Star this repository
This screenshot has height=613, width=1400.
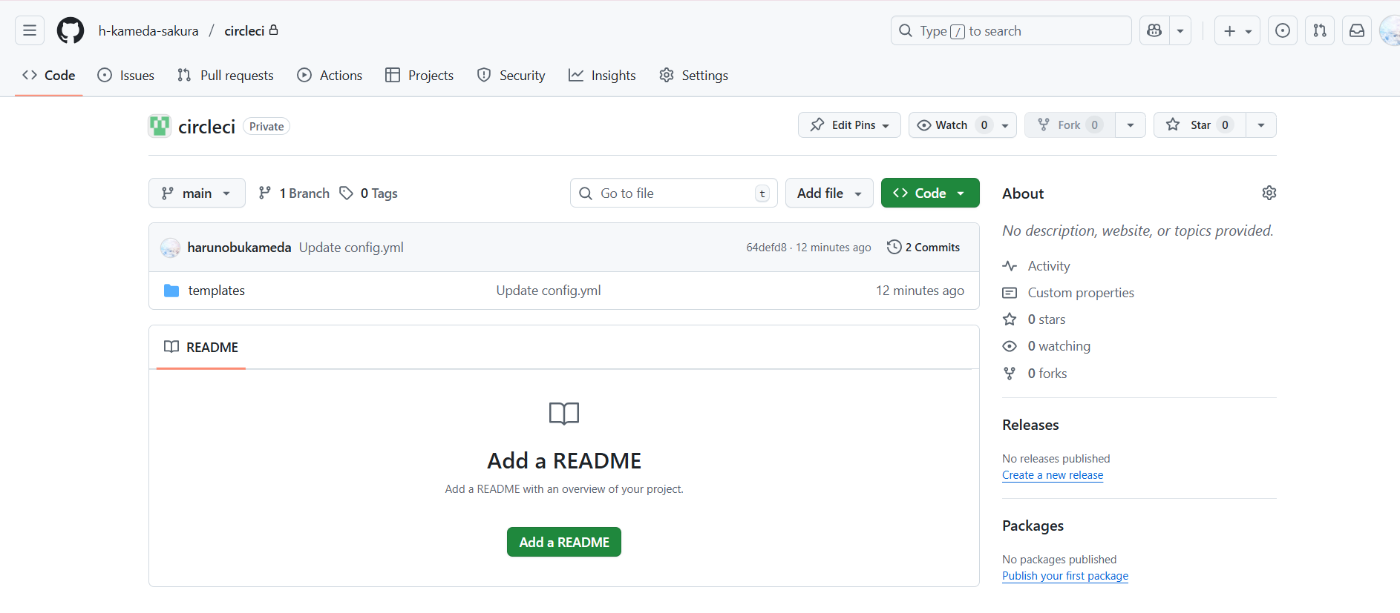coord(1200,125)
